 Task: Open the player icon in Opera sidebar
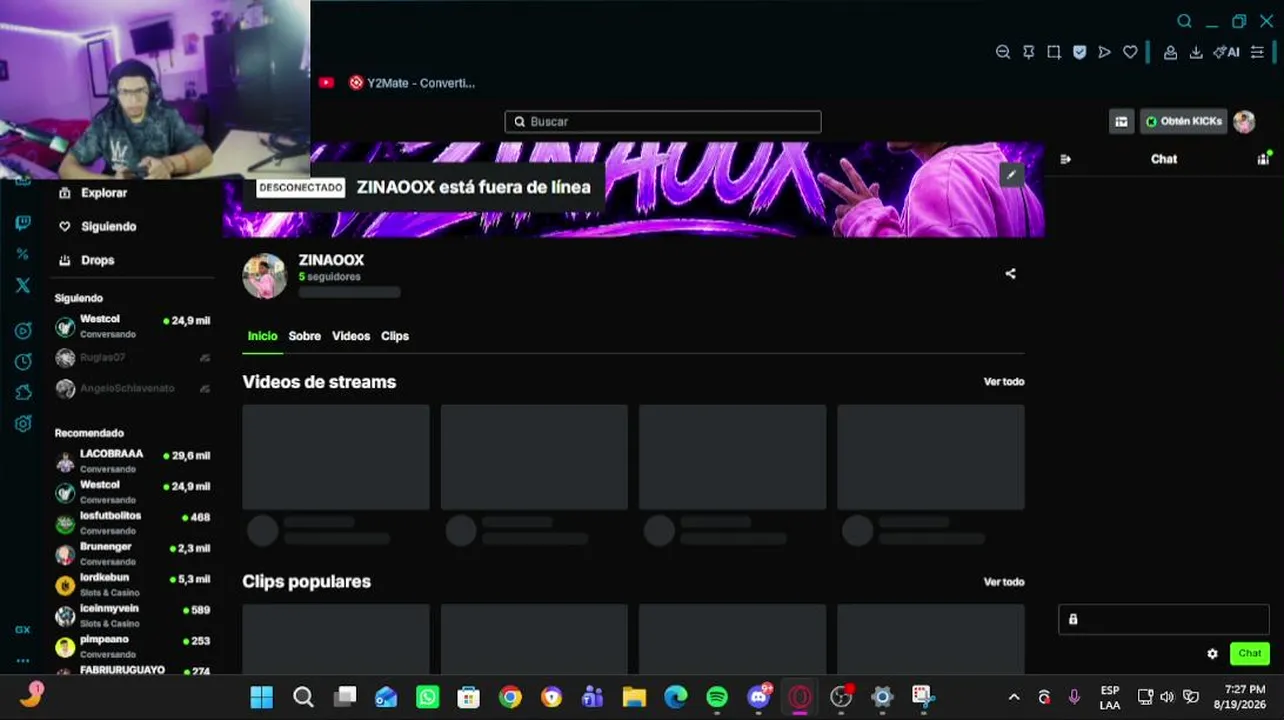pos(23,330)
